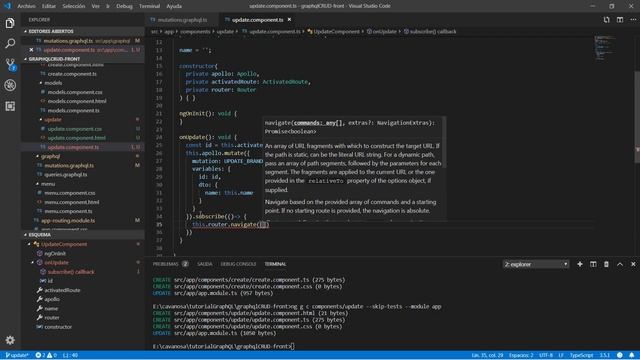This screenshot has width=640, height=360.
Task: Click the terminal command prompt line
Action: point(223,346)
